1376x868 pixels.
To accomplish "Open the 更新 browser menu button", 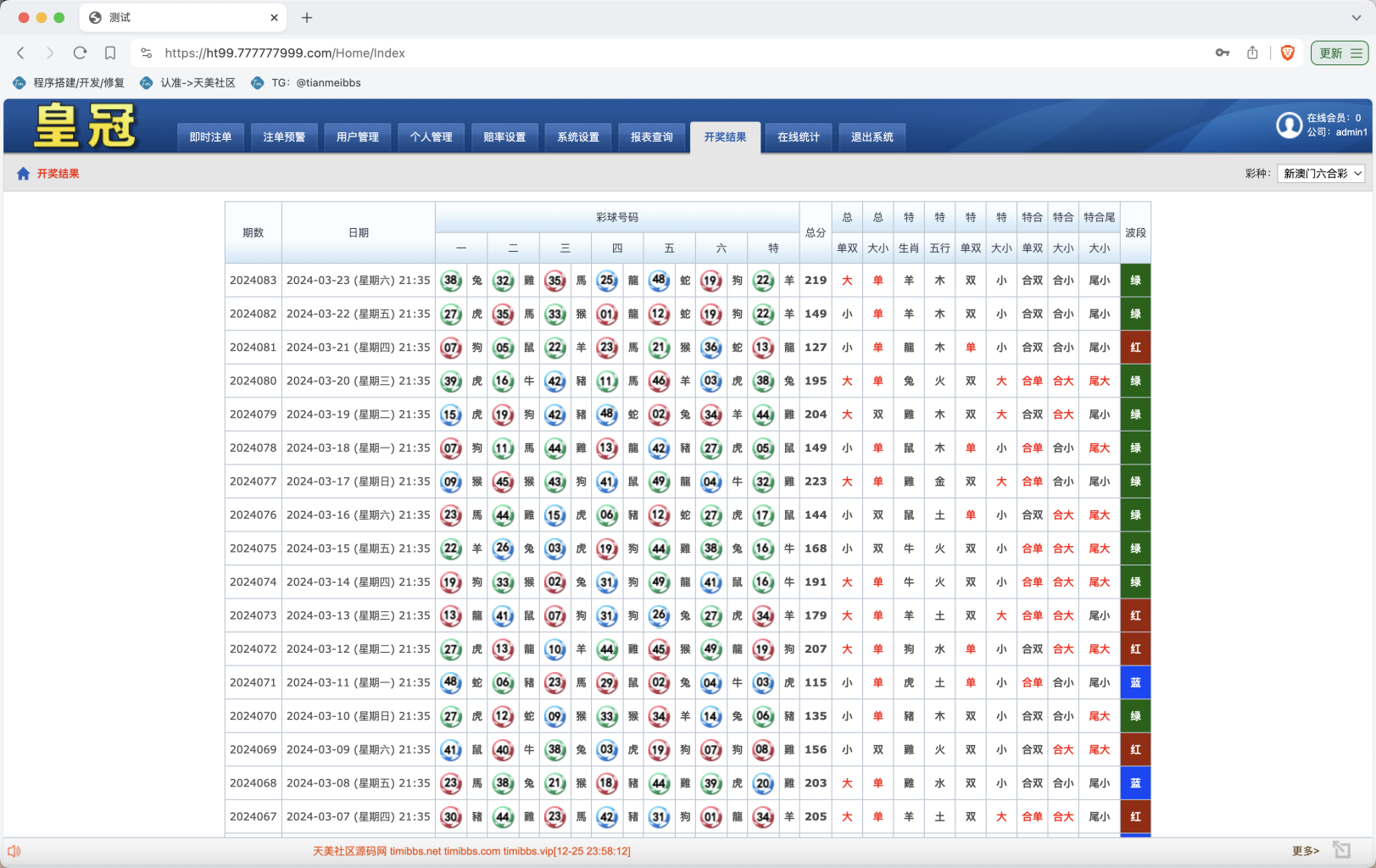I will point(1339,53).
